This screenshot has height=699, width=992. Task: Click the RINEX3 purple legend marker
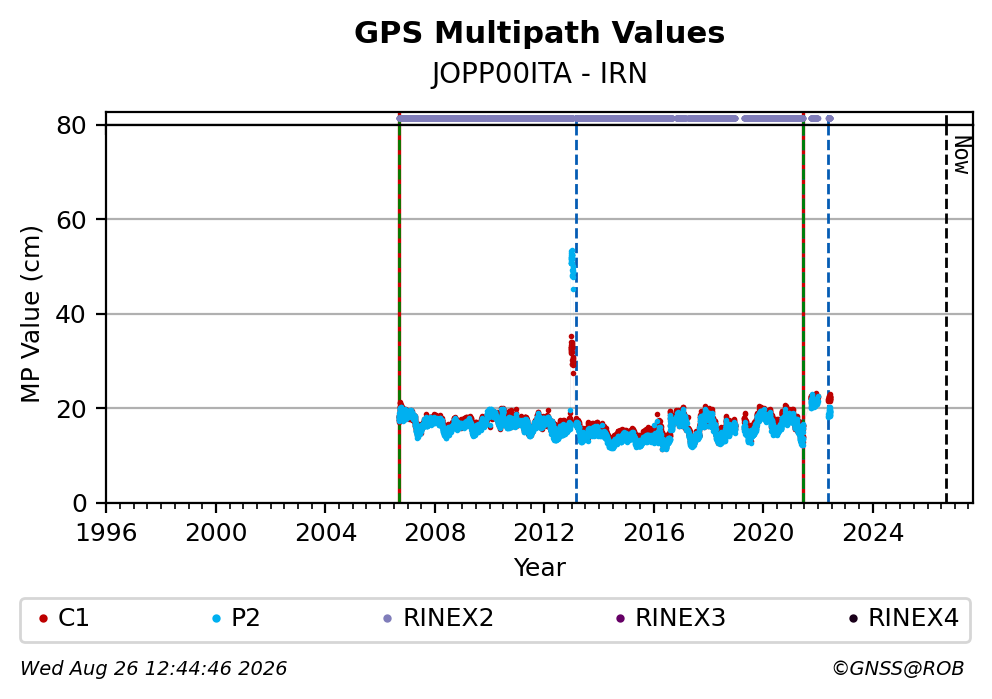(620, 619)
